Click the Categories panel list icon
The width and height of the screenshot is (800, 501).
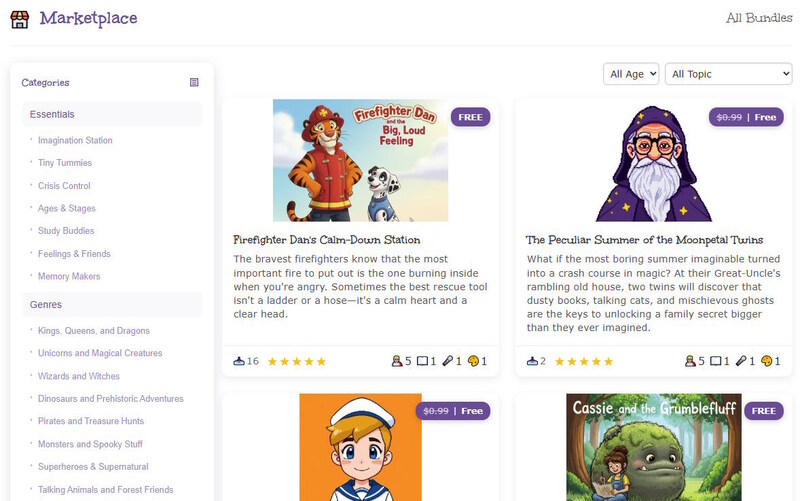(194, 82)
